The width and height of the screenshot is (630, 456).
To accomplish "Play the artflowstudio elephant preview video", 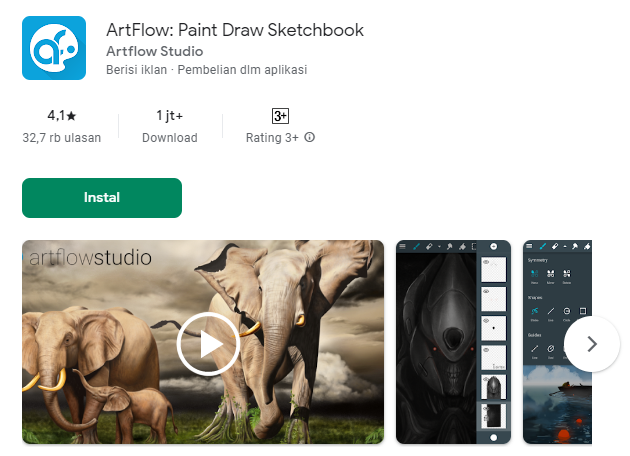I will coord(208,344).
